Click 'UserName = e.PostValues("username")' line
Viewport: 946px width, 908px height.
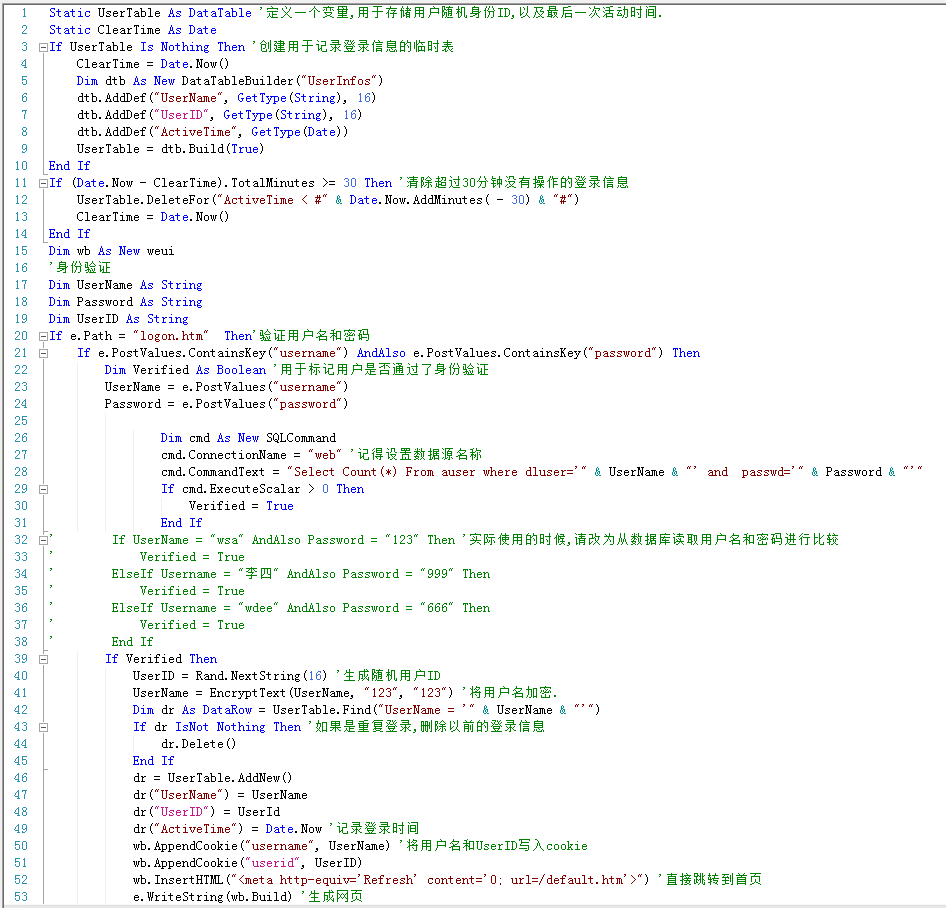coord(226,387)
